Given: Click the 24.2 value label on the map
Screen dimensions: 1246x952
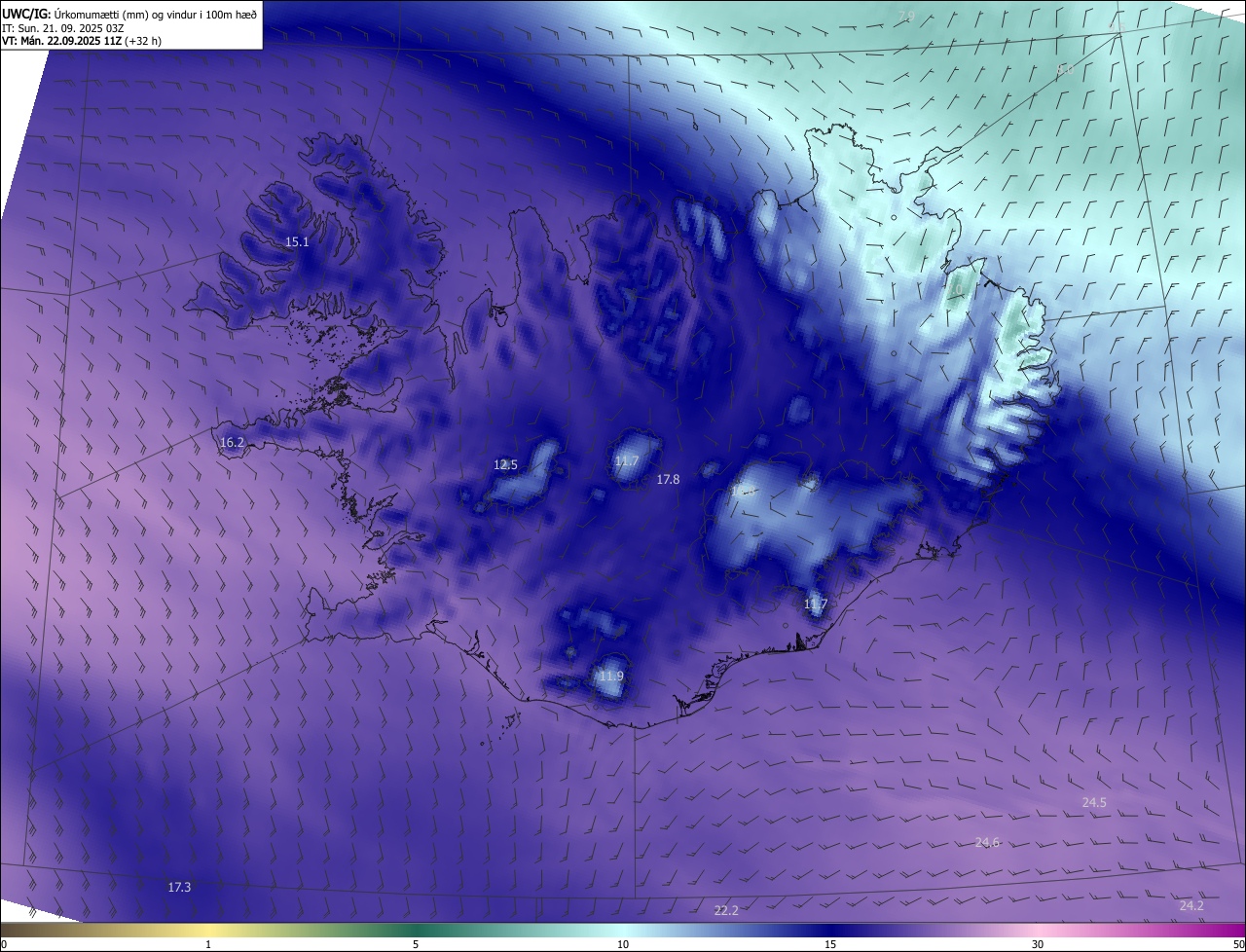Looking at the screenshot, I should tap(1191, 906).
